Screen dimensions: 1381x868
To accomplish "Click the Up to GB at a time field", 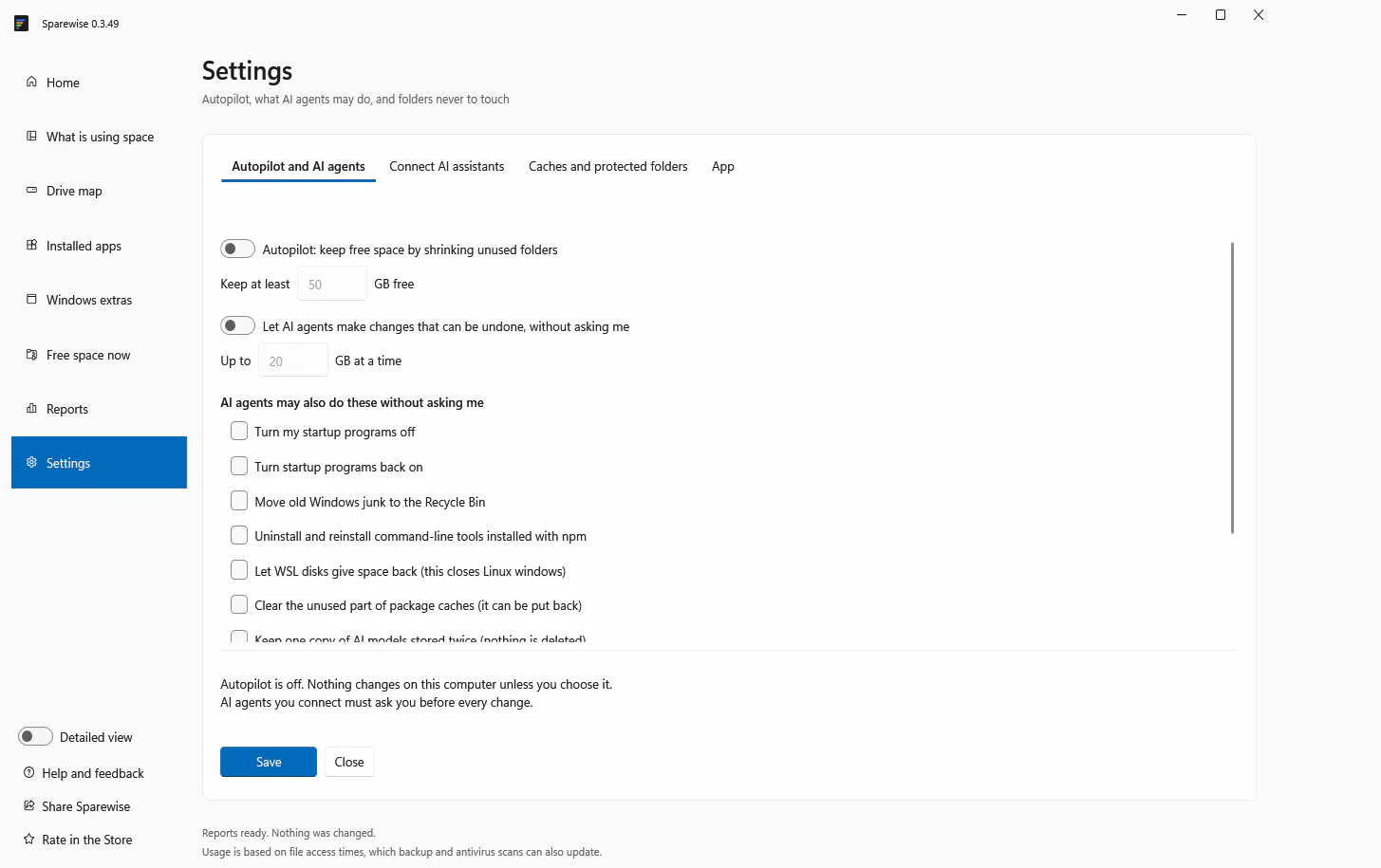I will [x=293, y=360].
